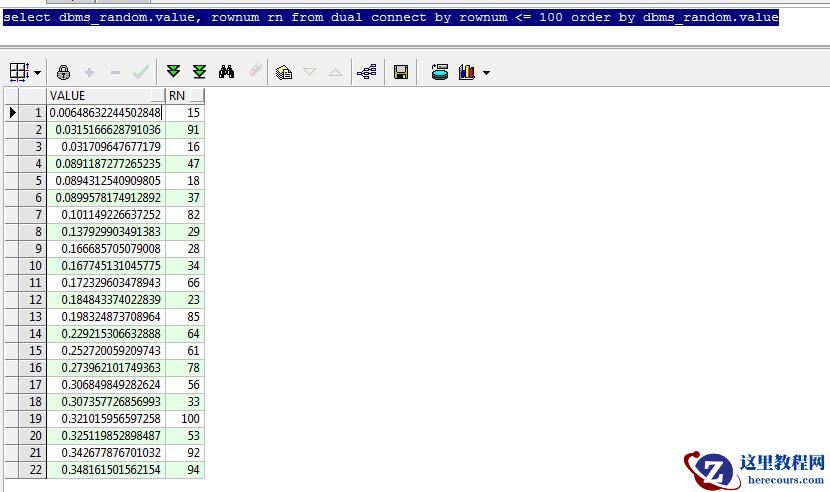Viewport: 830px width, 492px height.
Task: Click value cell 0.321015956597258
Action: (x=106, y=418)
